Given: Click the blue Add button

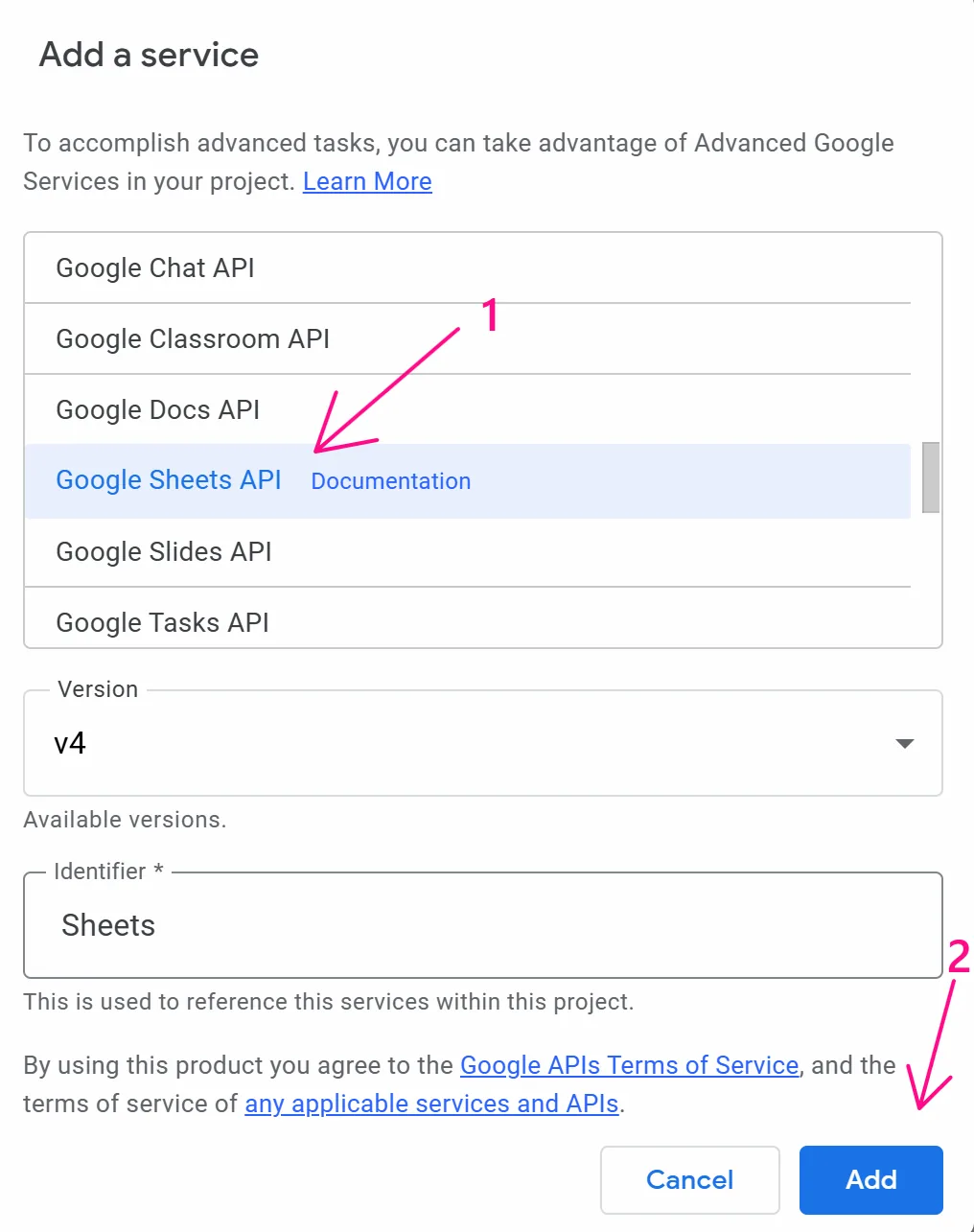Looking at the screenshot, I should [x=870, y=1179].
